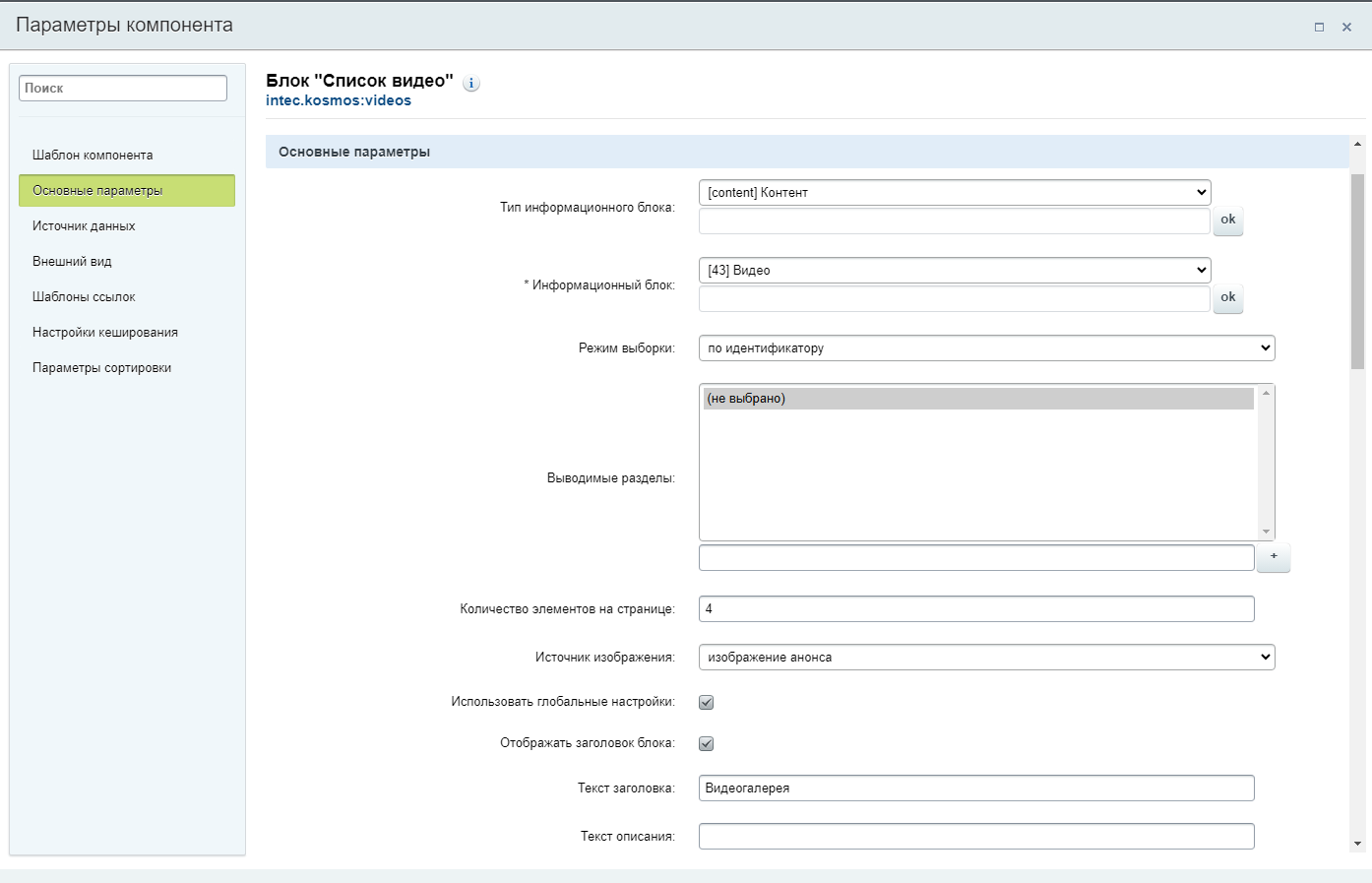1372x883 pixels.
Task: Open the image source dropdown
Action: pos(986,657)
